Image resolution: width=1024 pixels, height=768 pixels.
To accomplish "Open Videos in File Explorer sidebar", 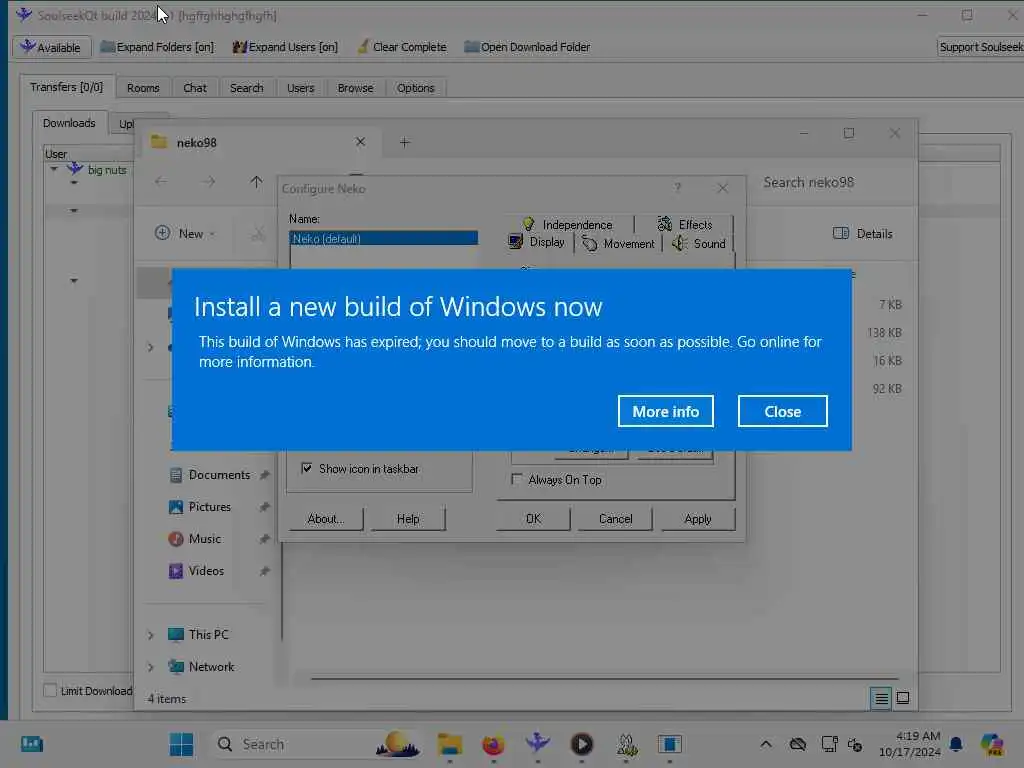I will [206, 571].
